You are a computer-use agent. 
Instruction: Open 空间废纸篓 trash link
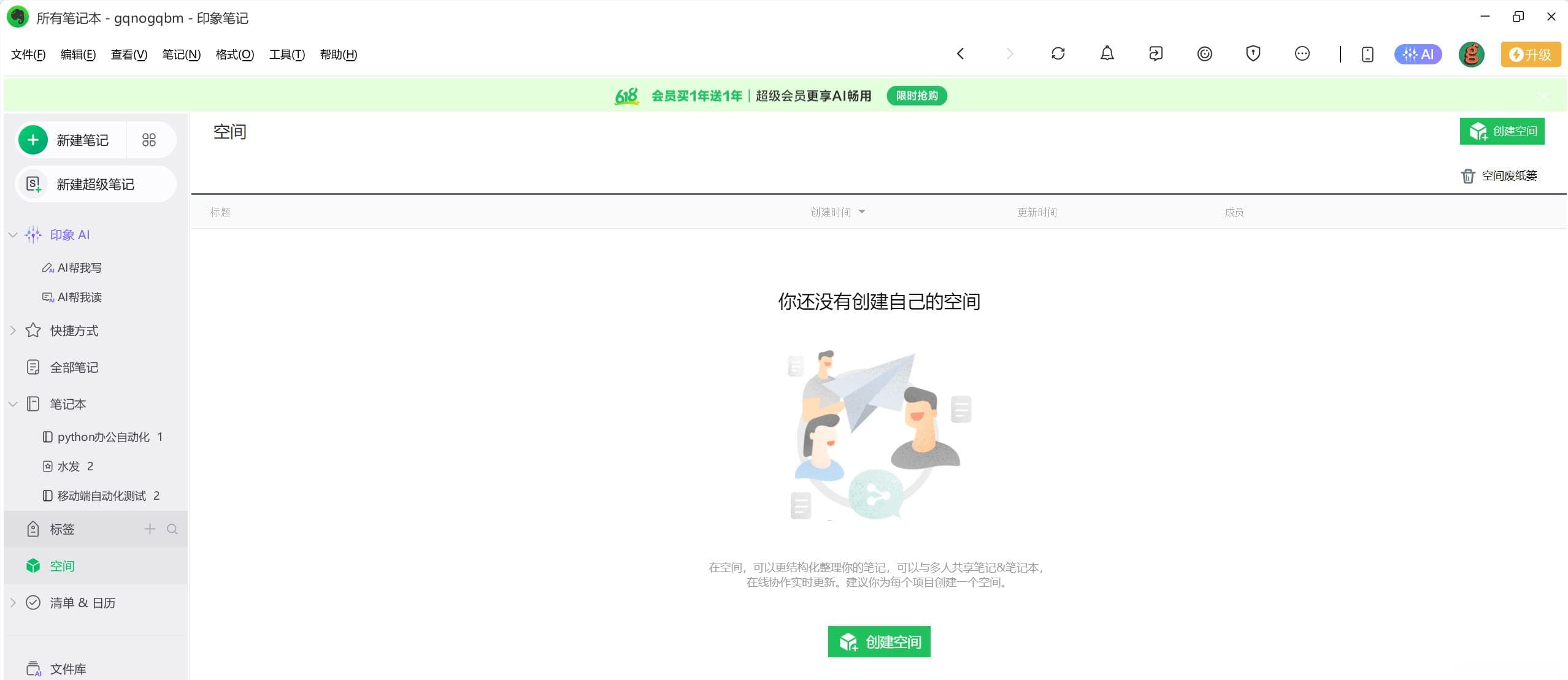pos(1499,176)
